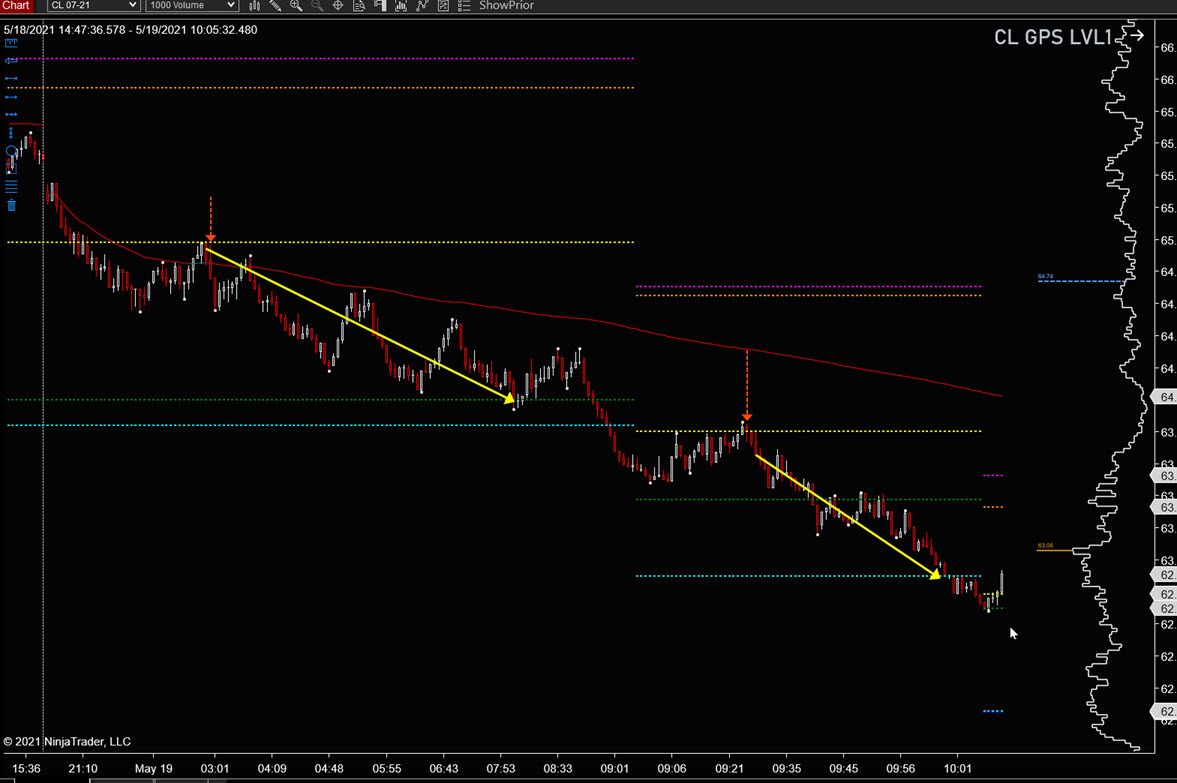The width and height of the screenshot is (1177, 783).
Task: Click the 09:45 time axis label
Action: click(843, 768)
